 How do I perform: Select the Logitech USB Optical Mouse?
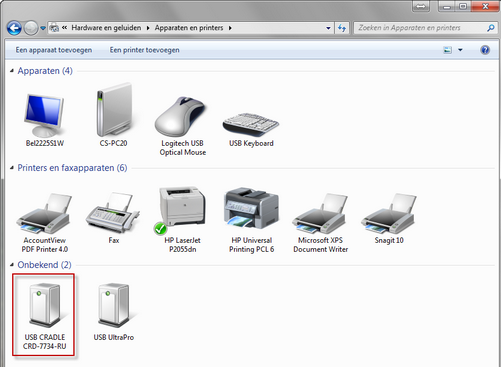[182, 126]
